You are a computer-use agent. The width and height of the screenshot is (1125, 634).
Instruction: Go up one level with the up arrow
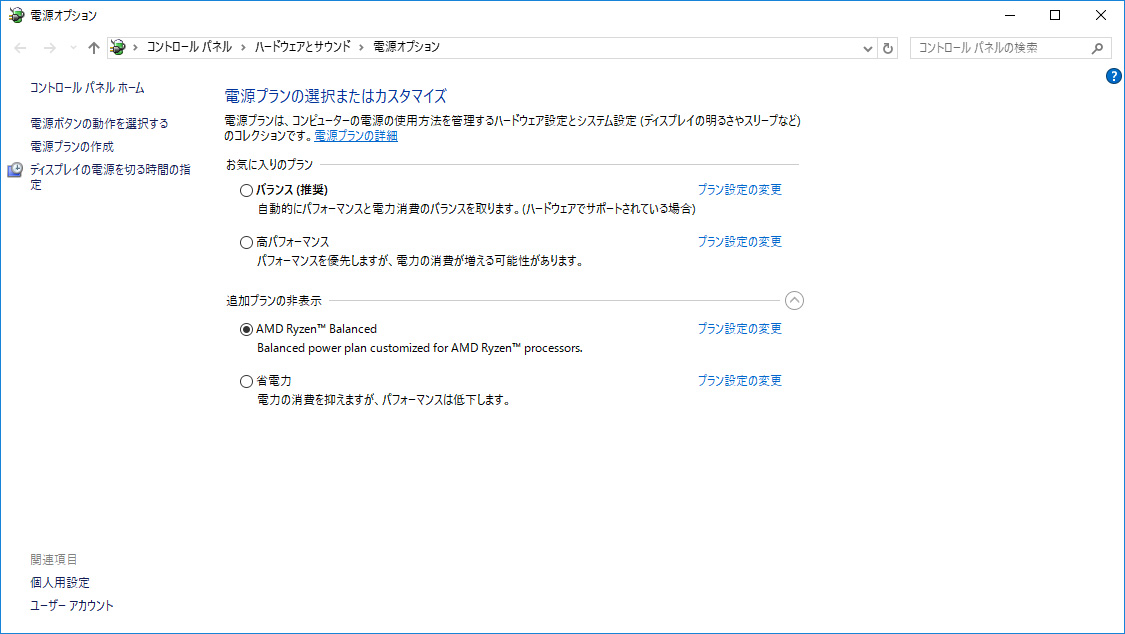(93, 48)
